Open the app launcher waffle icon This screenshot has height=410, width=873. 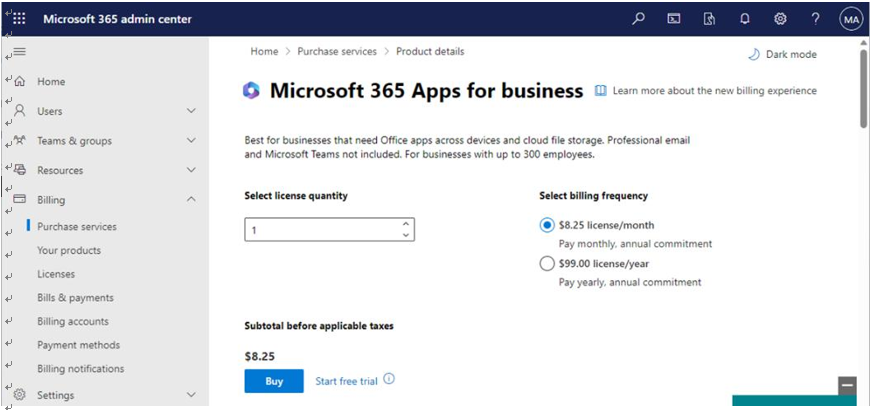click(x=19, y=19)
